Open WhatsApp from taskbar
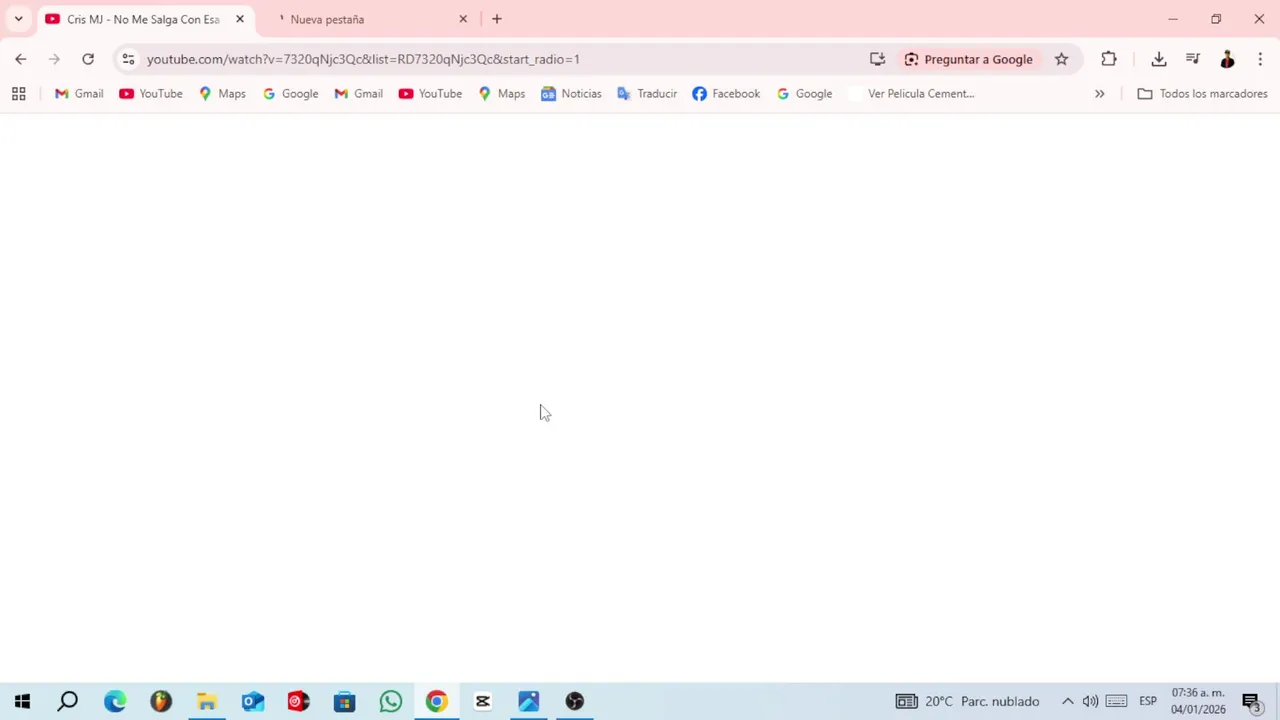Screen dimensions: 1280x720 [391, 701]
